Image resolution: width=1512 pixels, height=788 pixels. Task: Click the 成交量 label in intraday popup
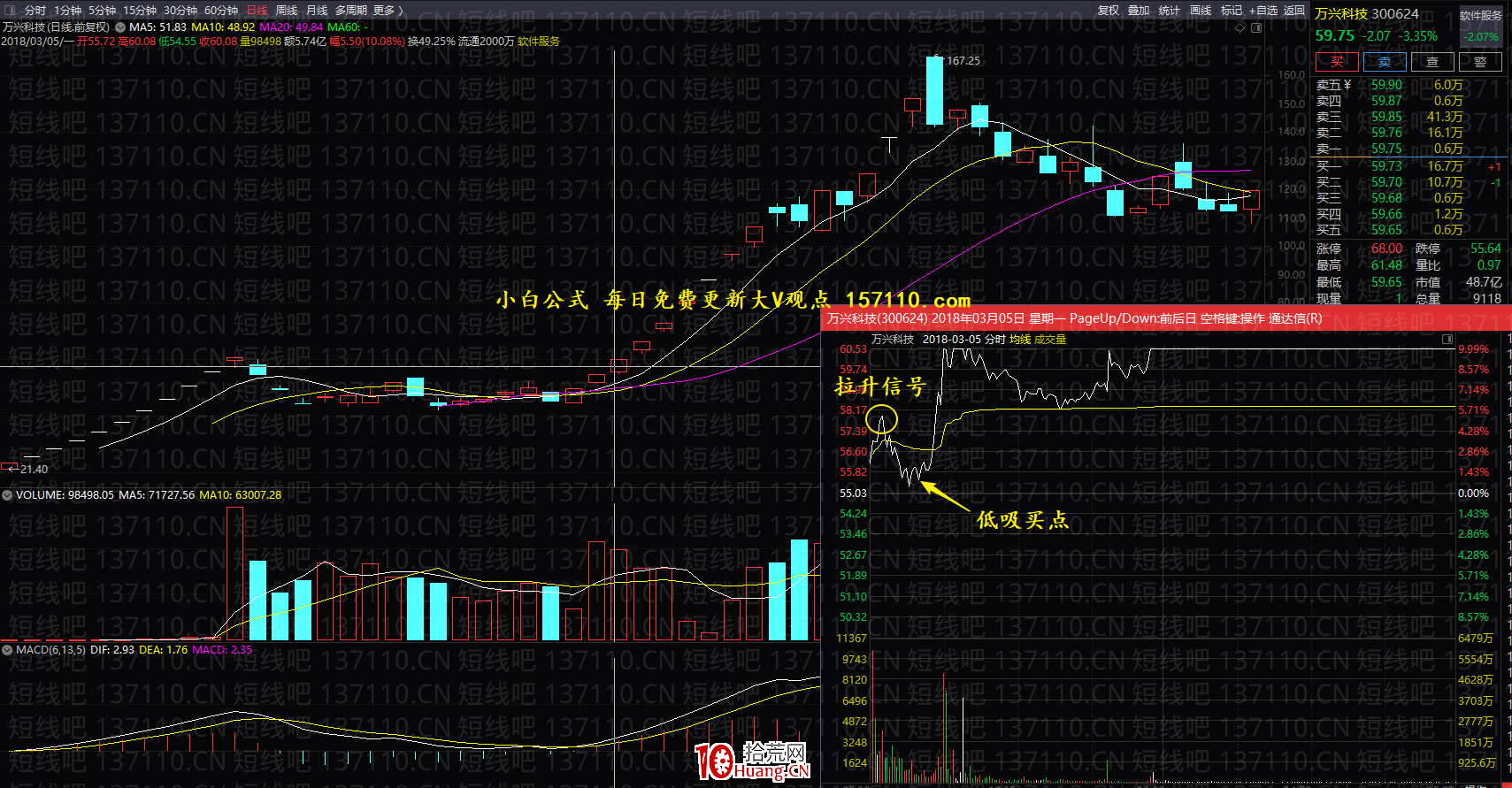pos(1050,340)
